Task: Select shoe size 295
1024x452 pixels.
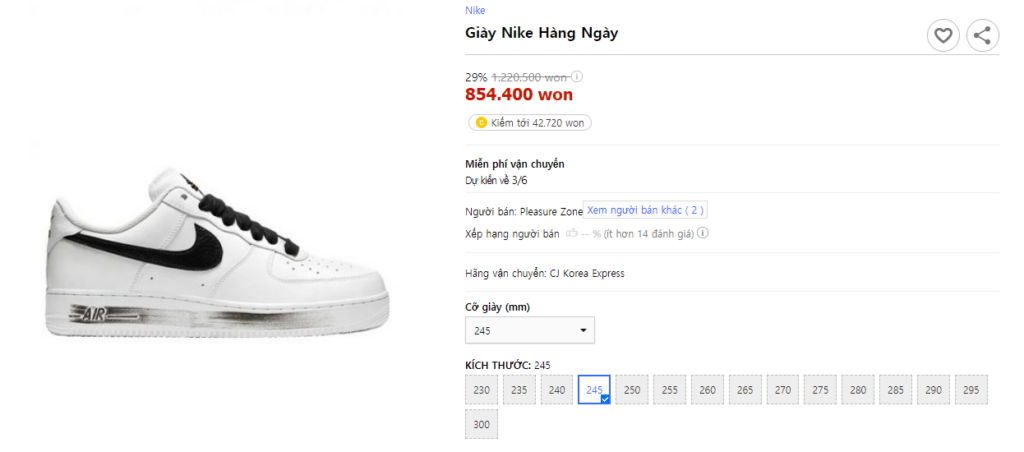Action: pyautogui.click(x=971, y=390)
